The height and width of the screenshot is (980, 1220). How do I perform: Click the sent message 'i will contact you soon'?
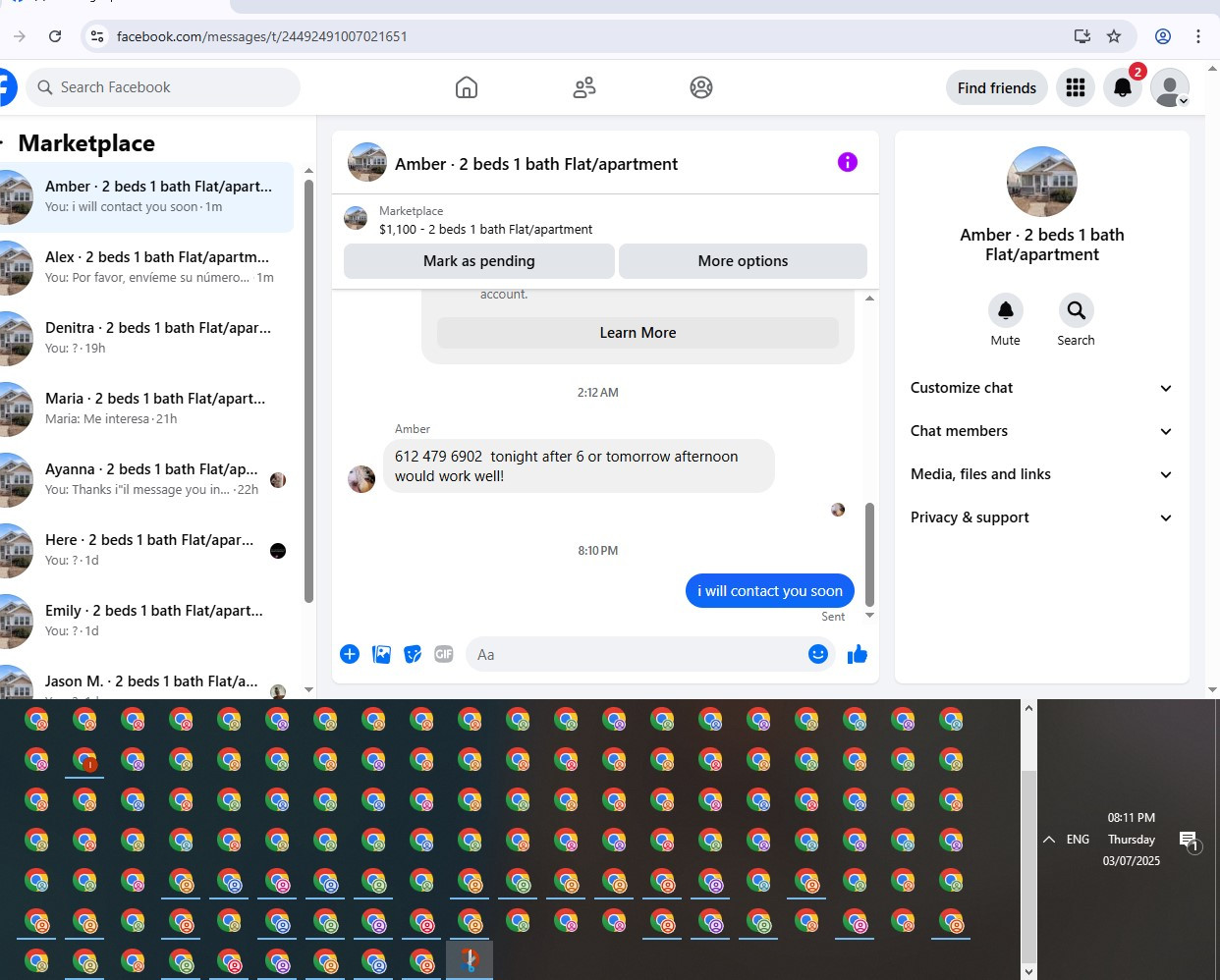(770, 591)
